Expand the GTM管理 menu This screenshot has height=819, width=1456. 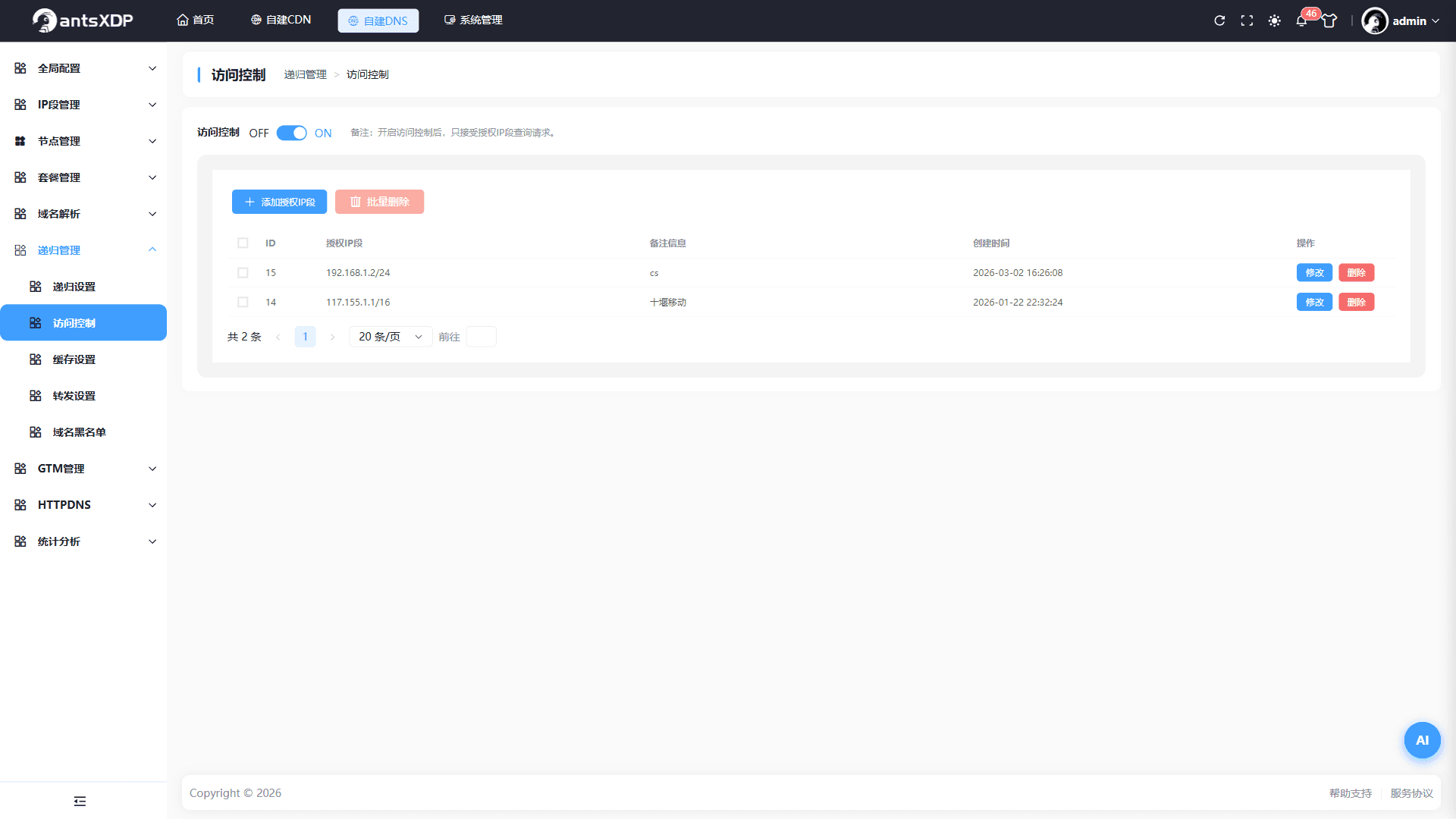[83, 469]
